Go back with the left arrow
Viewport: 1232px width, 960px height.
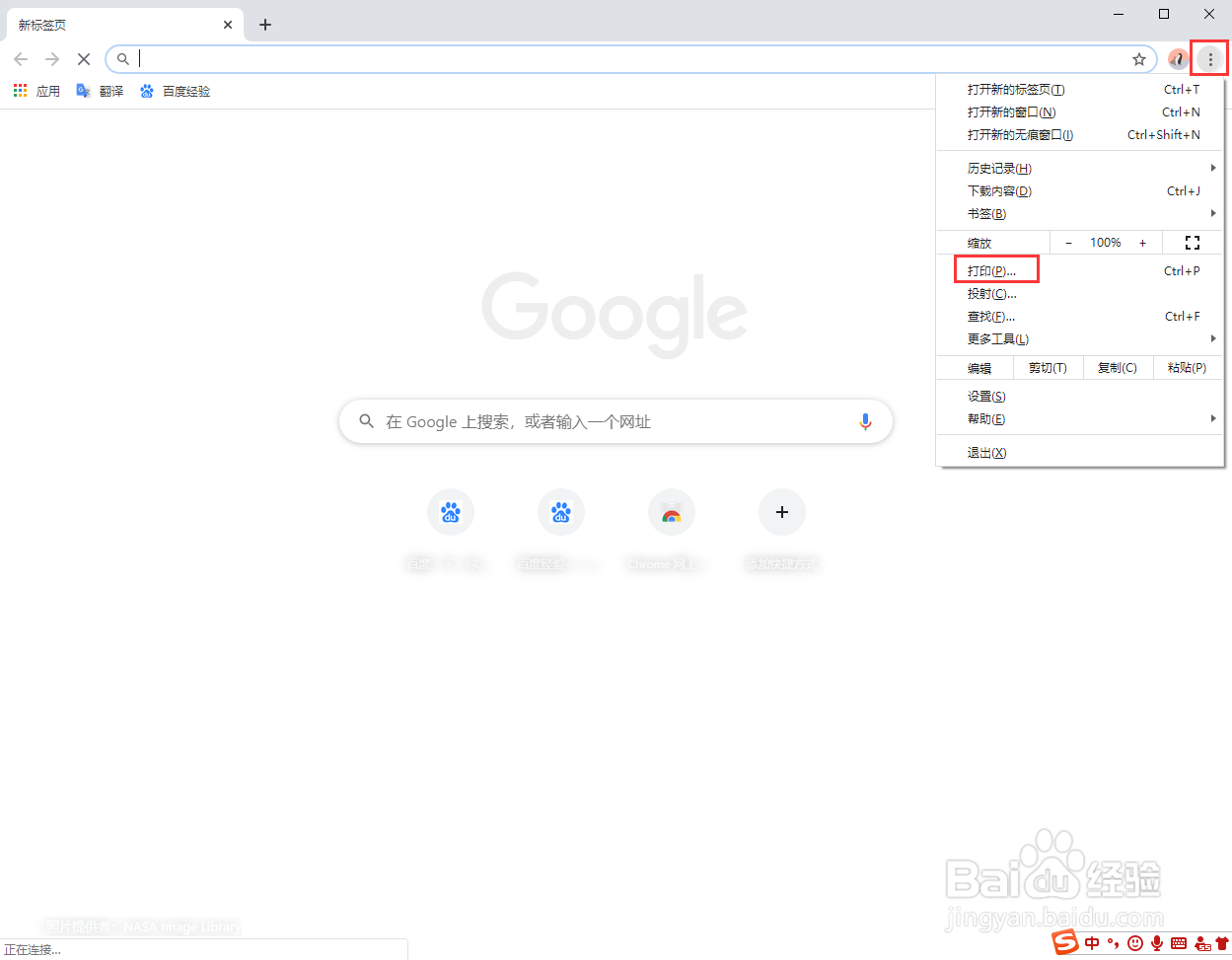(x=21, y=59)
